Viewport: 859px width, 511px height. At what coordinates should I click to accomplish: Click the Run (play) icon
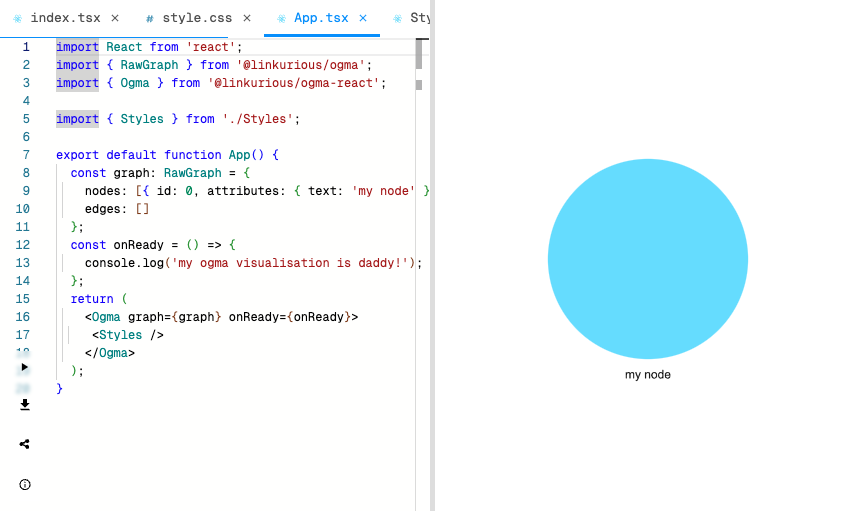[25, 367]
